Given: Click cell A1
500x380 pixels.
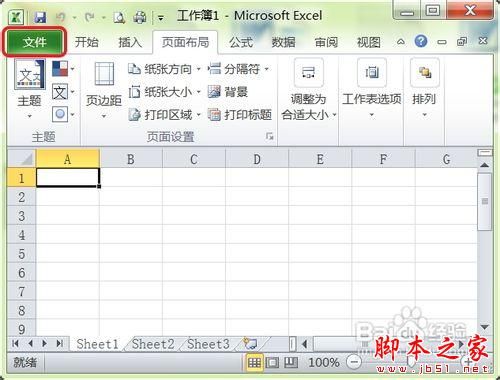Looking at the screenshot, I should [x=68, y=178].
